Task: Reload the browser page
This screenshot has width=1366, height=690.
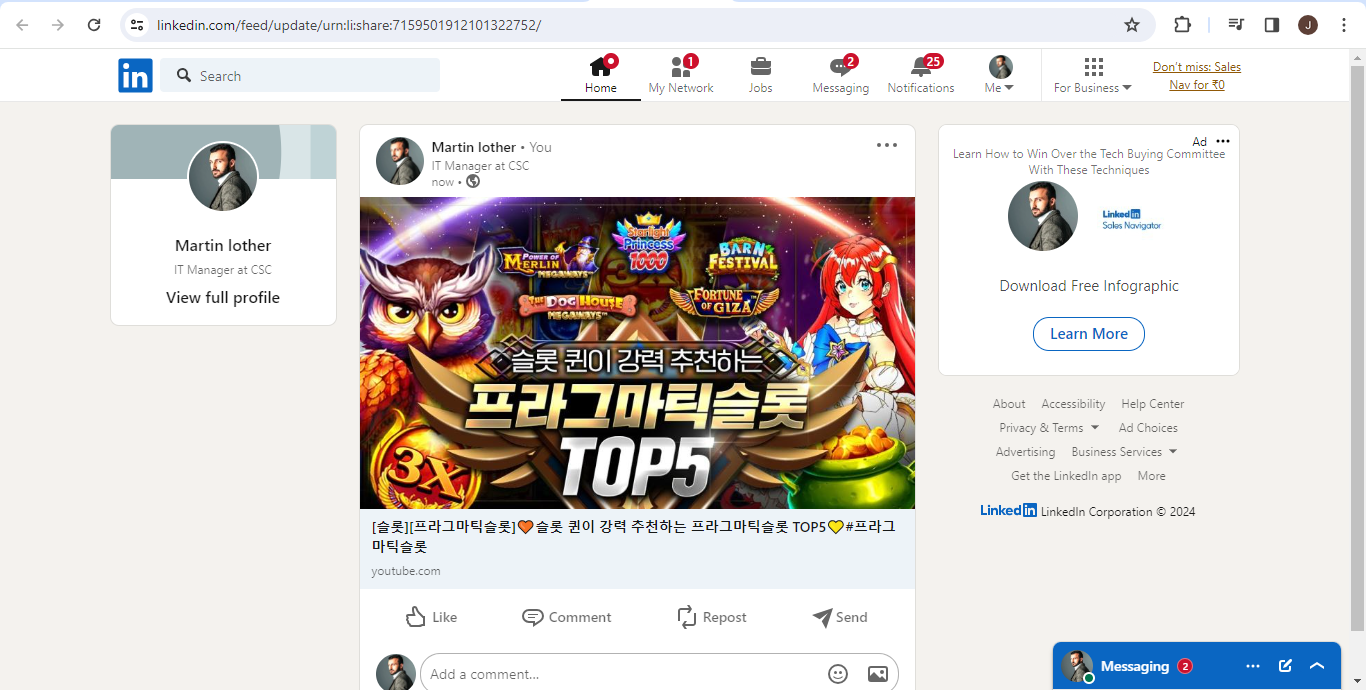Action: [x=94, y=25]
